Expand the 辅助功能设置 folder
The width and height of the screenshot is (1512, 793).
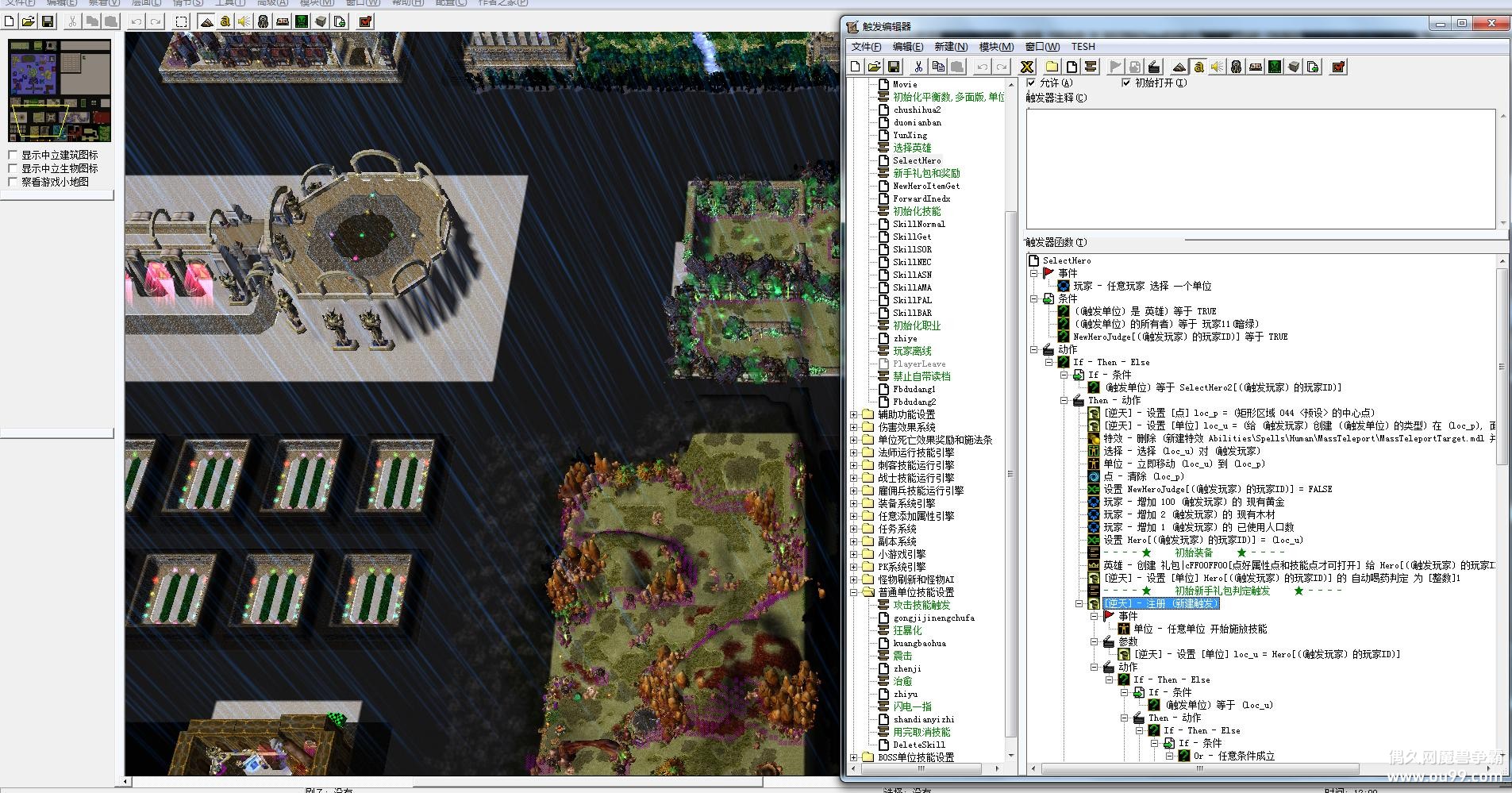click(854, 414)
